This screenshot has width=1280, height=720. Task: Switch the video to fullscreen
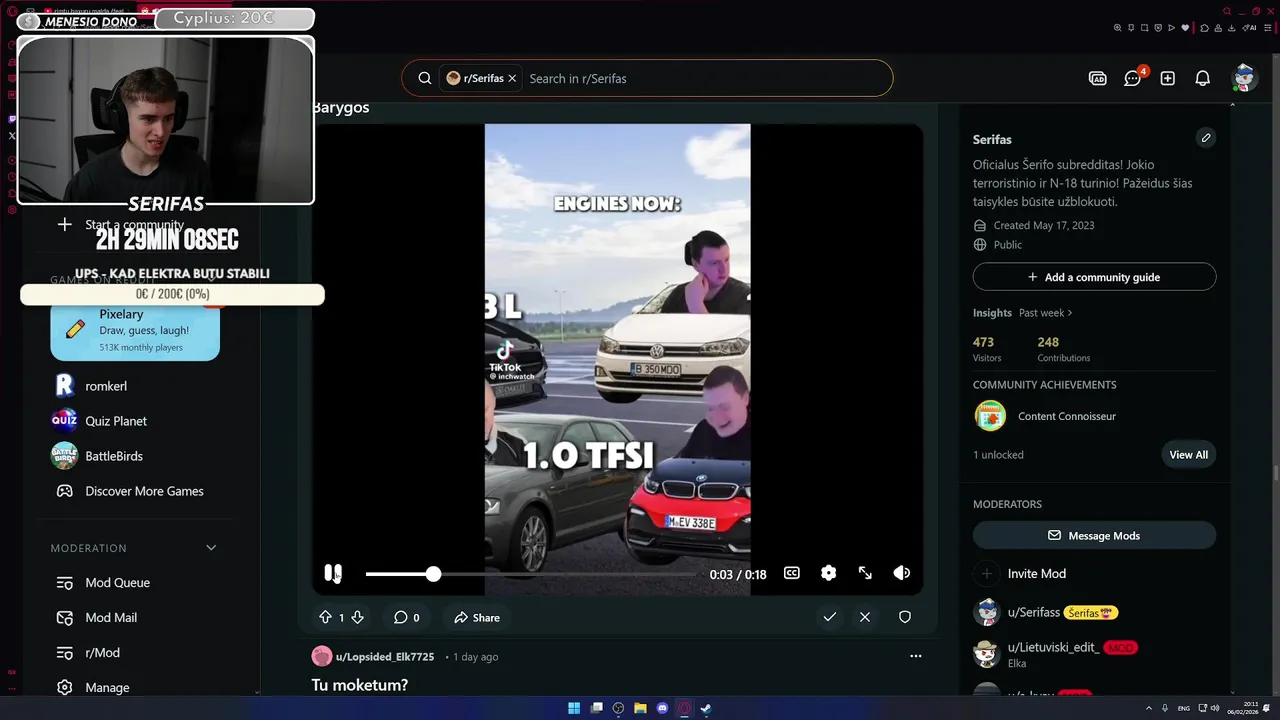865,573
